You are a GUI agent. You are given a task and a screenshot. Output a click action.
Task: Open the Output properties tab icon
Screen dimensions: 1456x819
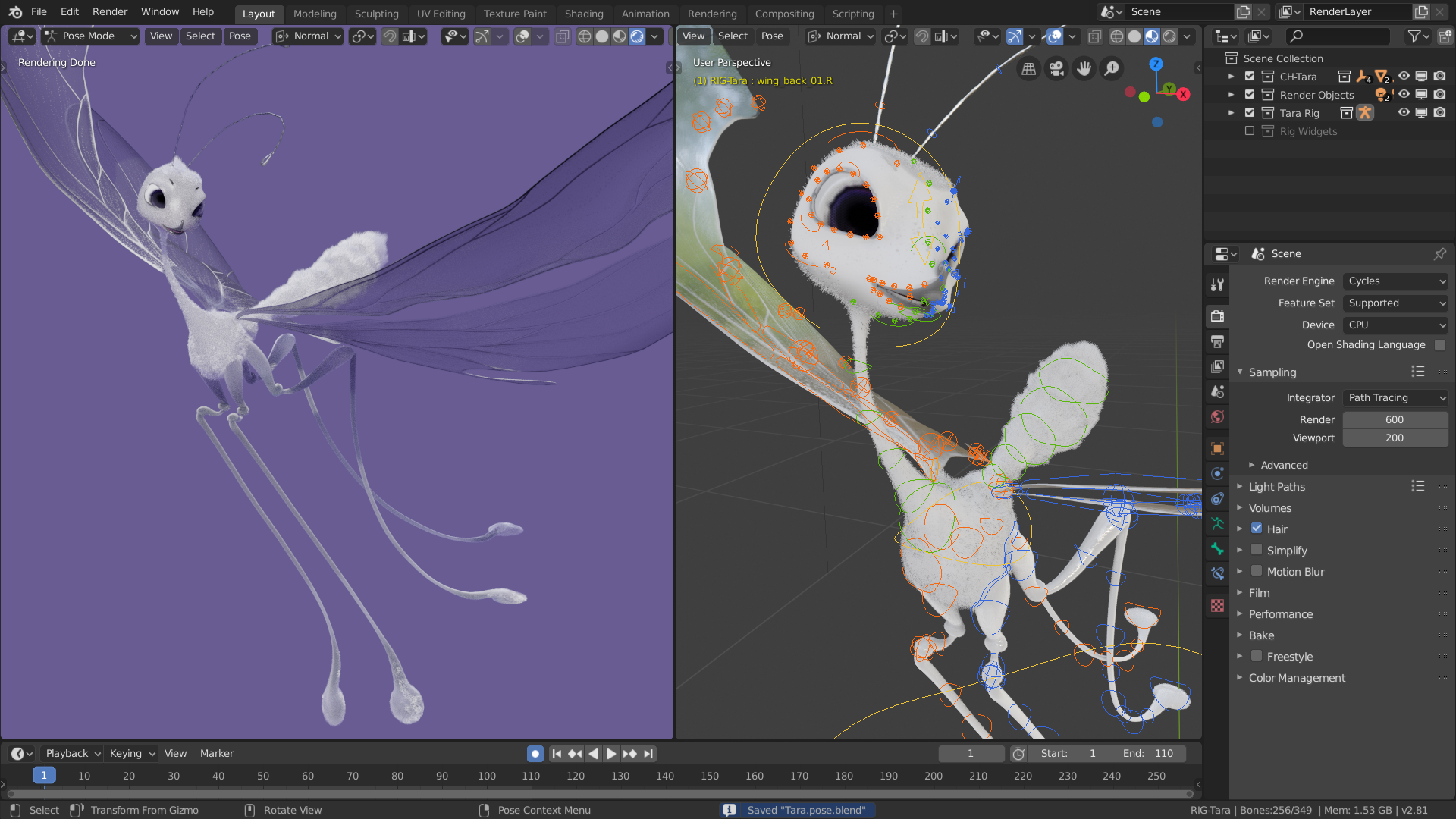[1217, 341]
